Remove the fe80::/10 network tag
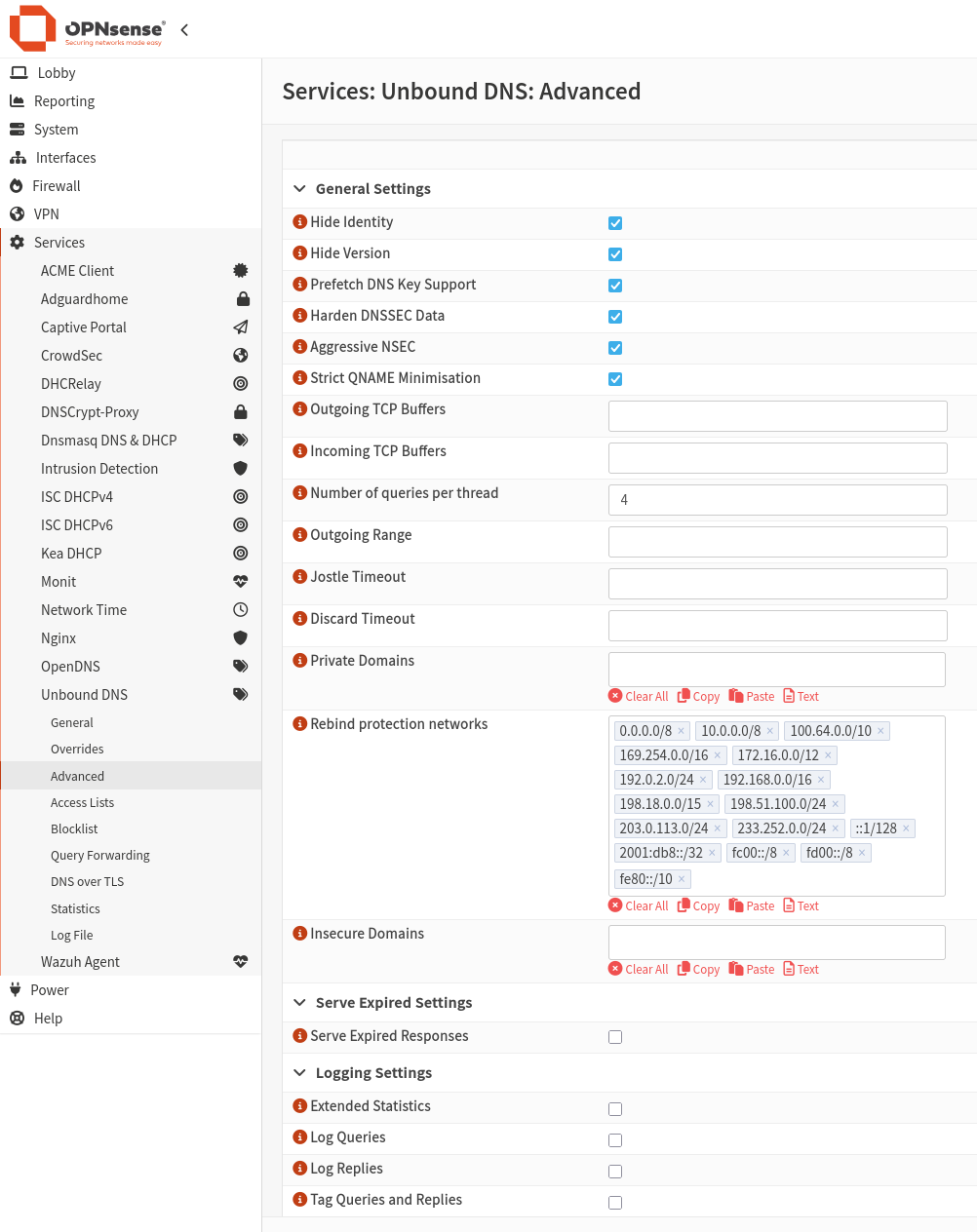977x1232 pixels. pyautogui.click(x=682, y=879)
